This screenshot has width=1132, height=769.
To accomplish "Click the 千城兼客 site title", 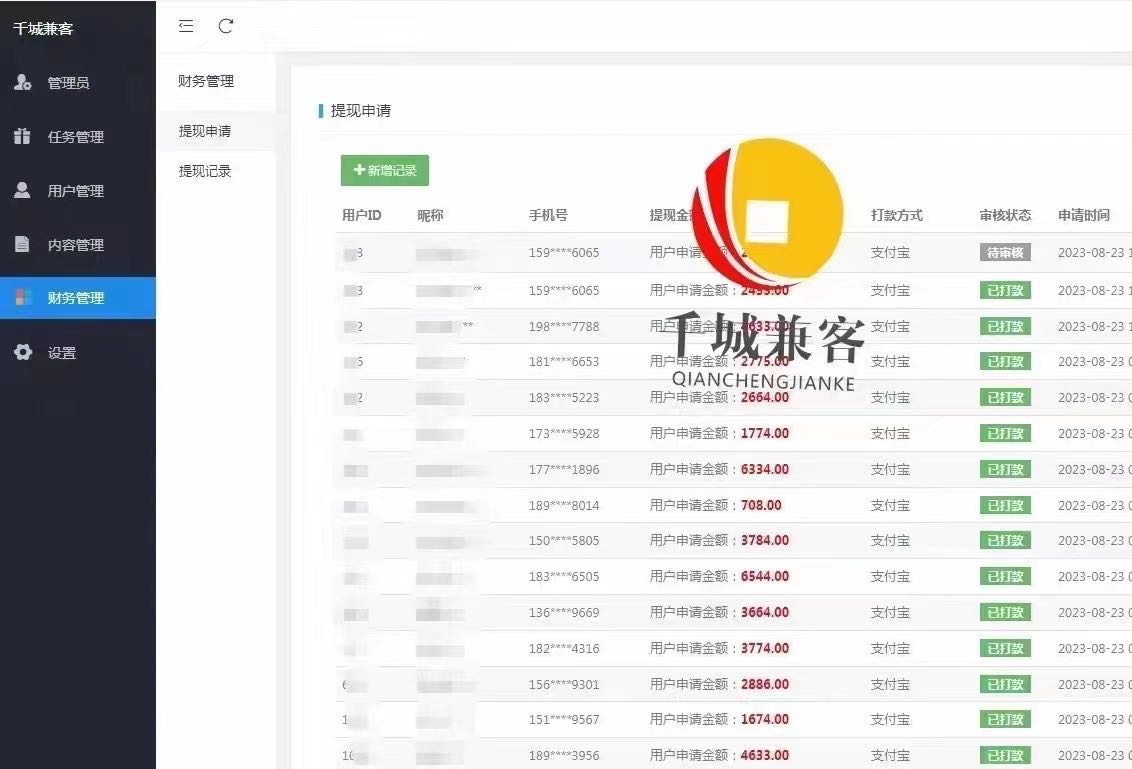I will click(43, 29).
